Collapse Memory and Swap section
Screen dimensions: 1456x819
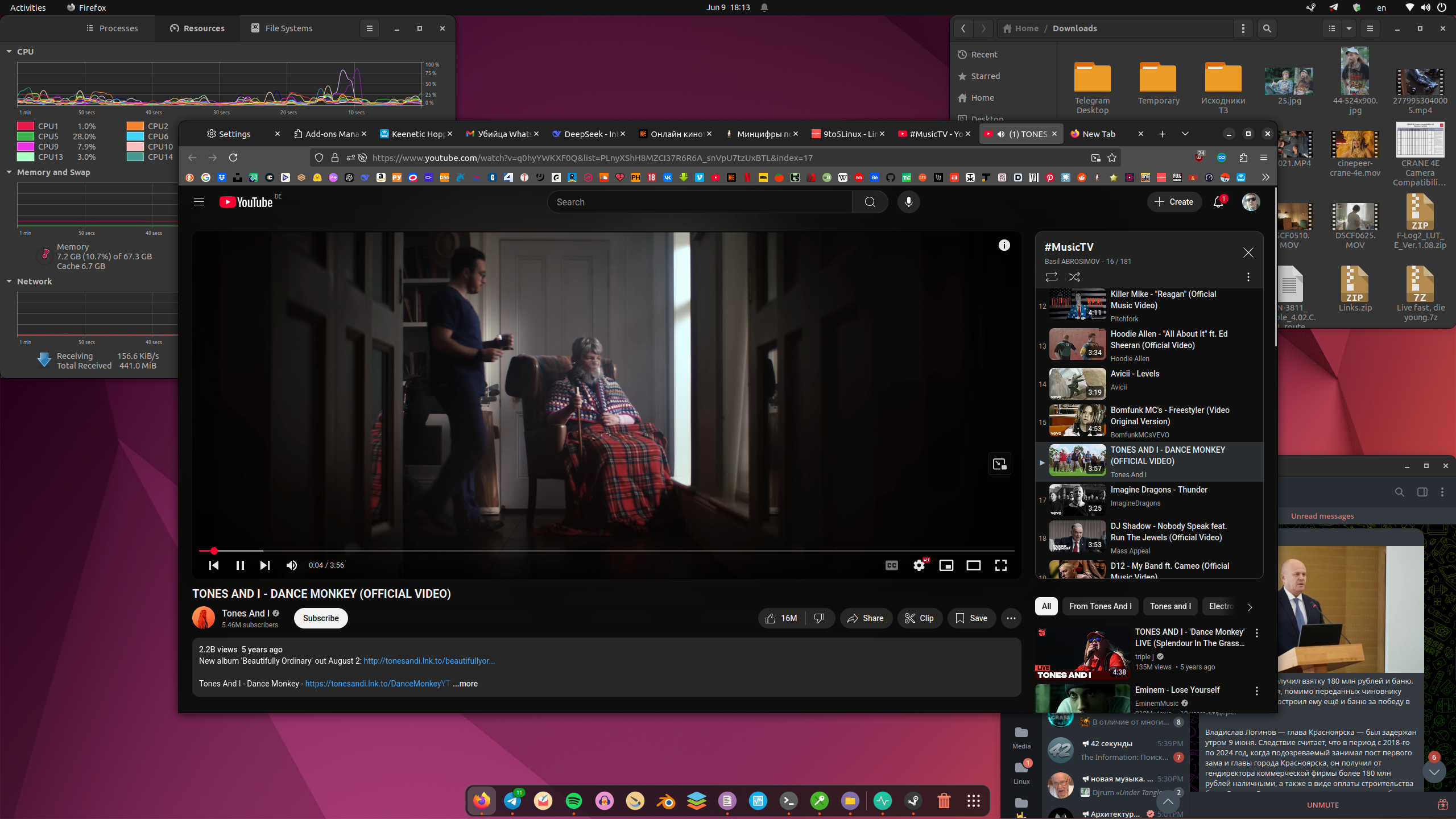(x=9, y=172)
